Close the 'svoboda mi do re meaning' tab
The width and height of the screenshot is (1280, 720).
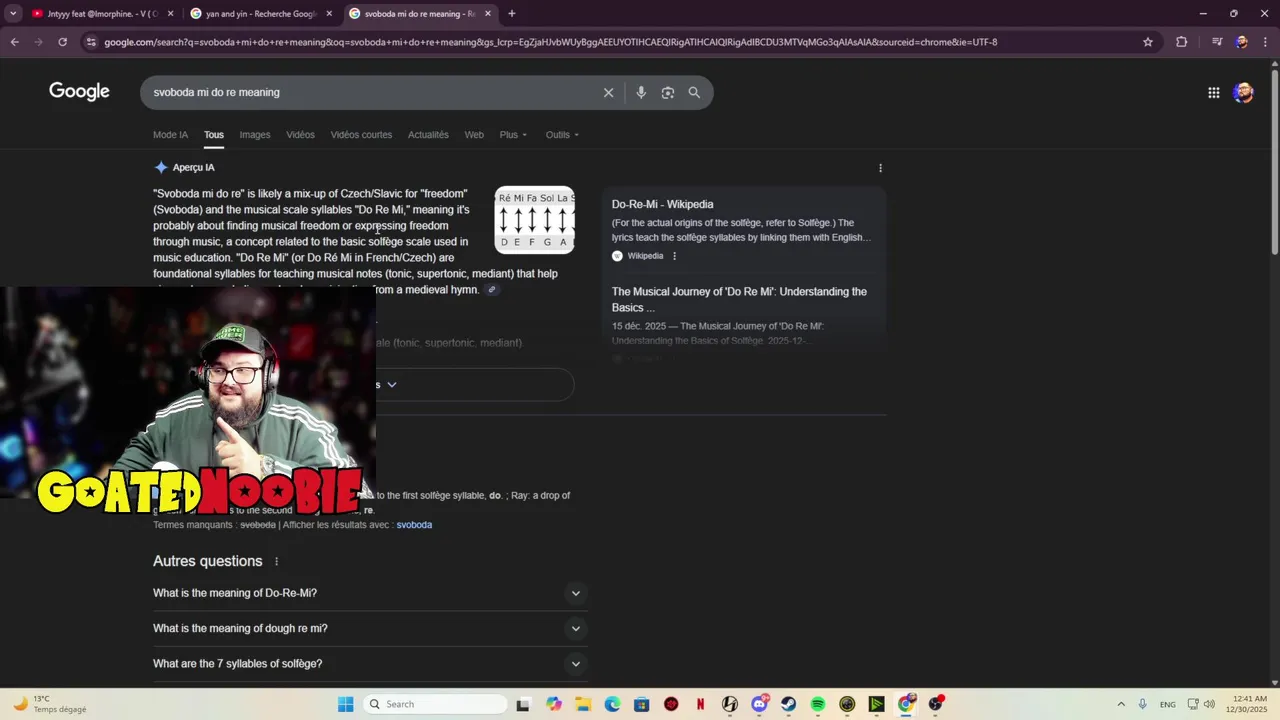[488, 14]
